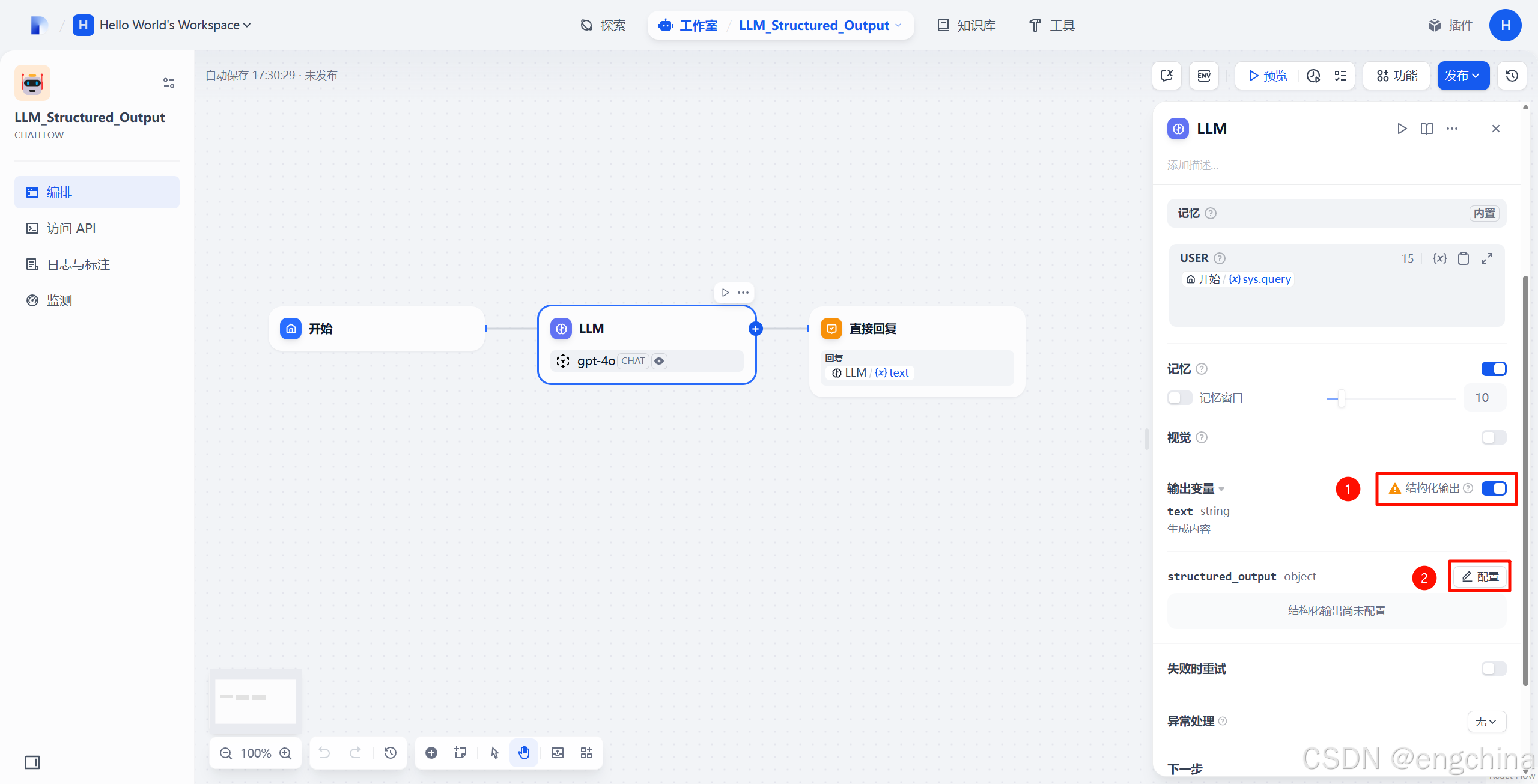This screenshot has height=784, width=1538.
Task: Open 访问 API sidebar item
Action: coord(71,228)
